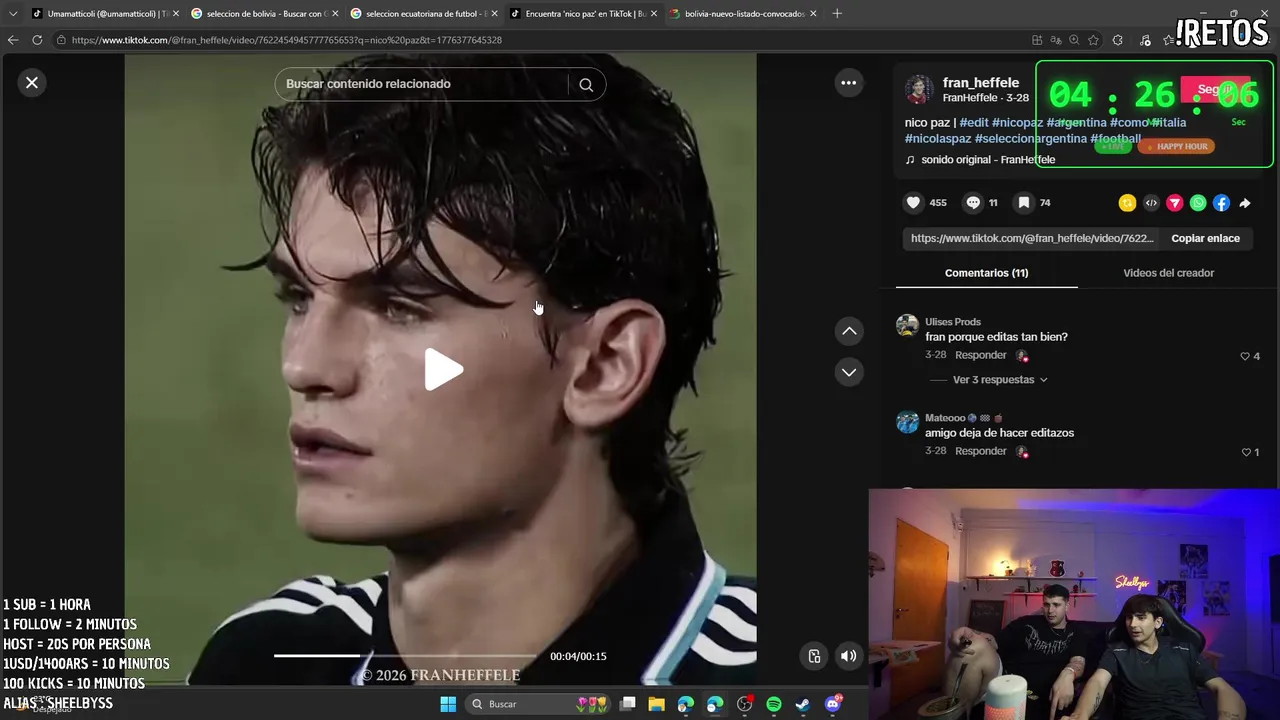This screenshot has width=1280, height=720.
Task: Play the paused Nico Paz video
Action: 442,370
